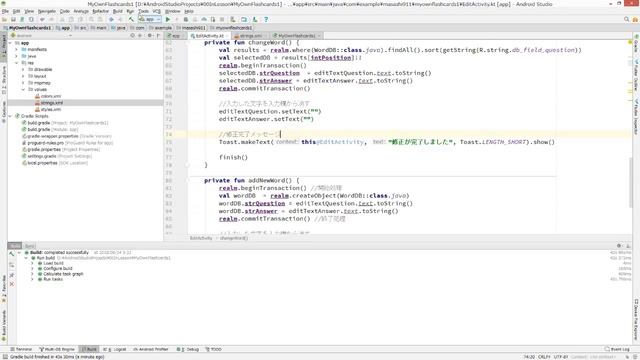Image resolution: width=640 pixels, height=360 pixels.
Task: Expand the mipmap folder
Action: click(x=23, y=83)
